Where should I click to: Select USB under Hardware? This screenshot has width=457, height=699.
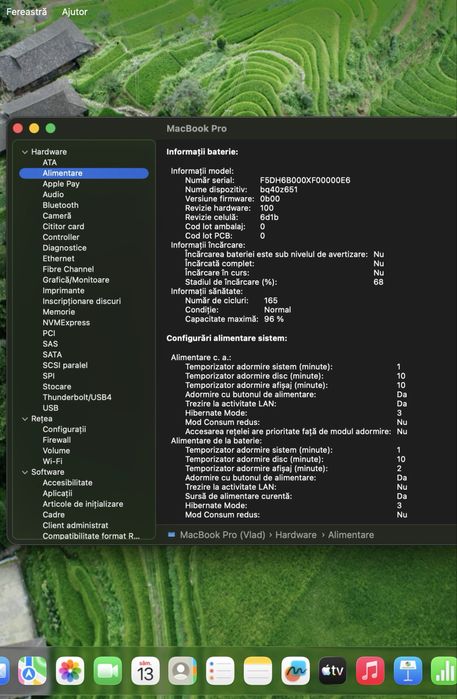click(x=50, y=408)
